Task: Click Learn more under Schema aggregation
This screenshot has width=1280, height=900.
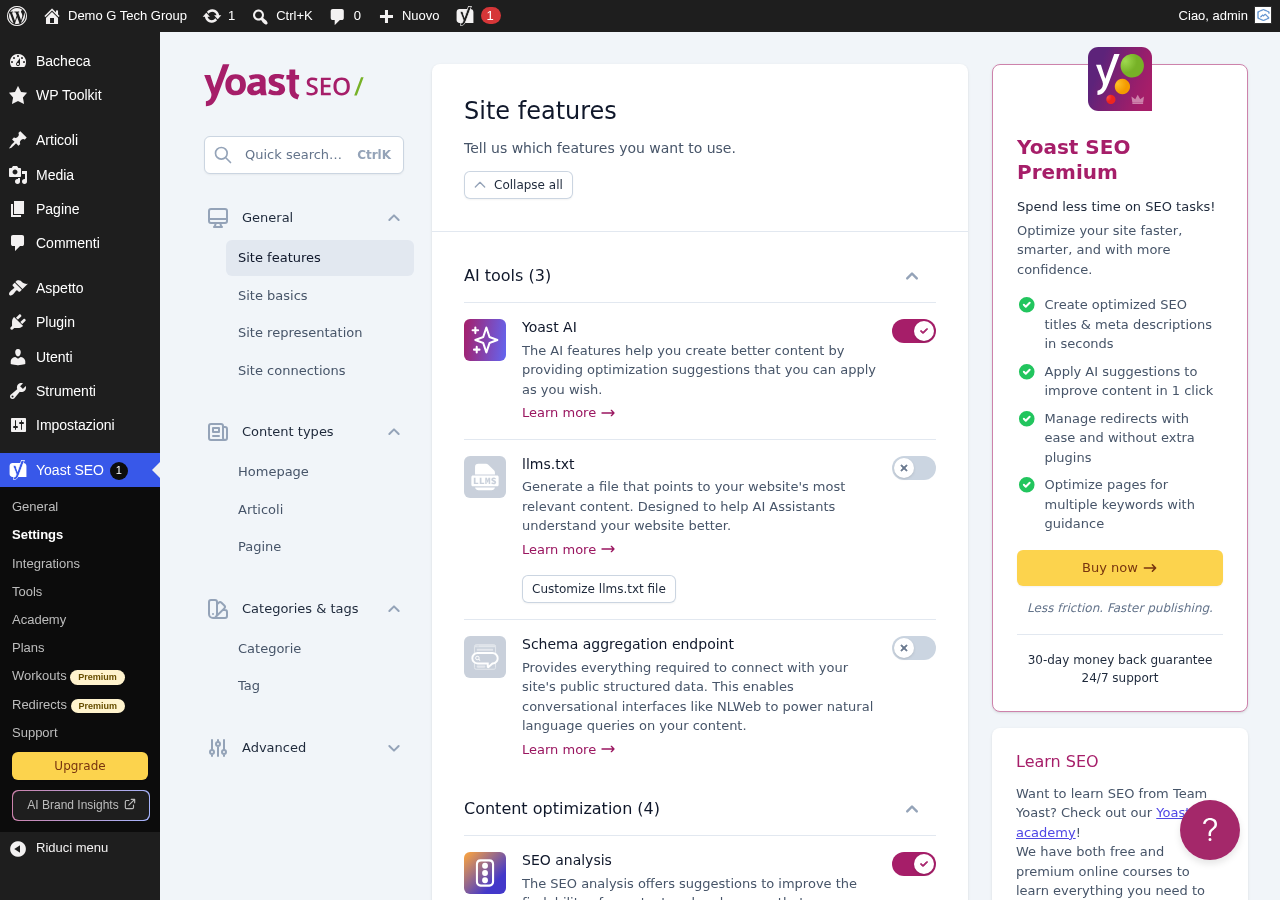Action: coord(568,750)
